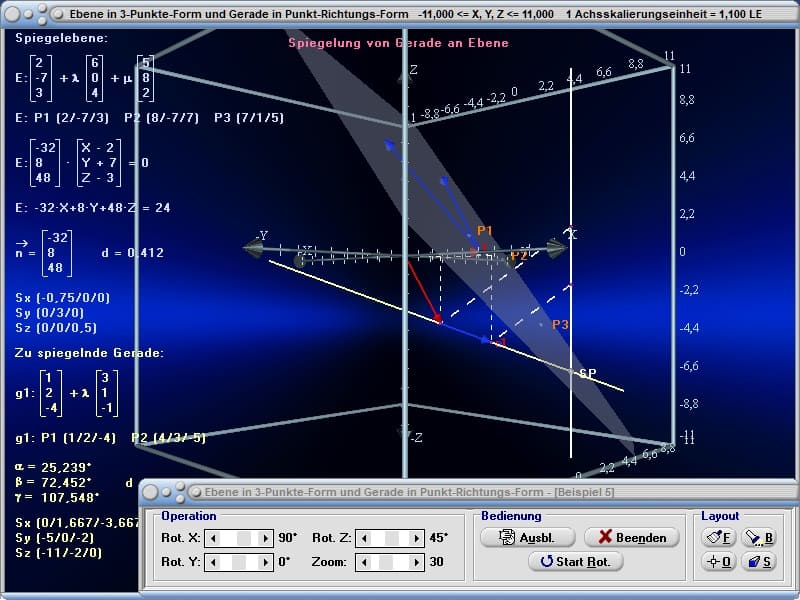Screen dimensions: 800x600
Task: Click the Beispiel 5 window title bar text
Action: click(409, 492)
